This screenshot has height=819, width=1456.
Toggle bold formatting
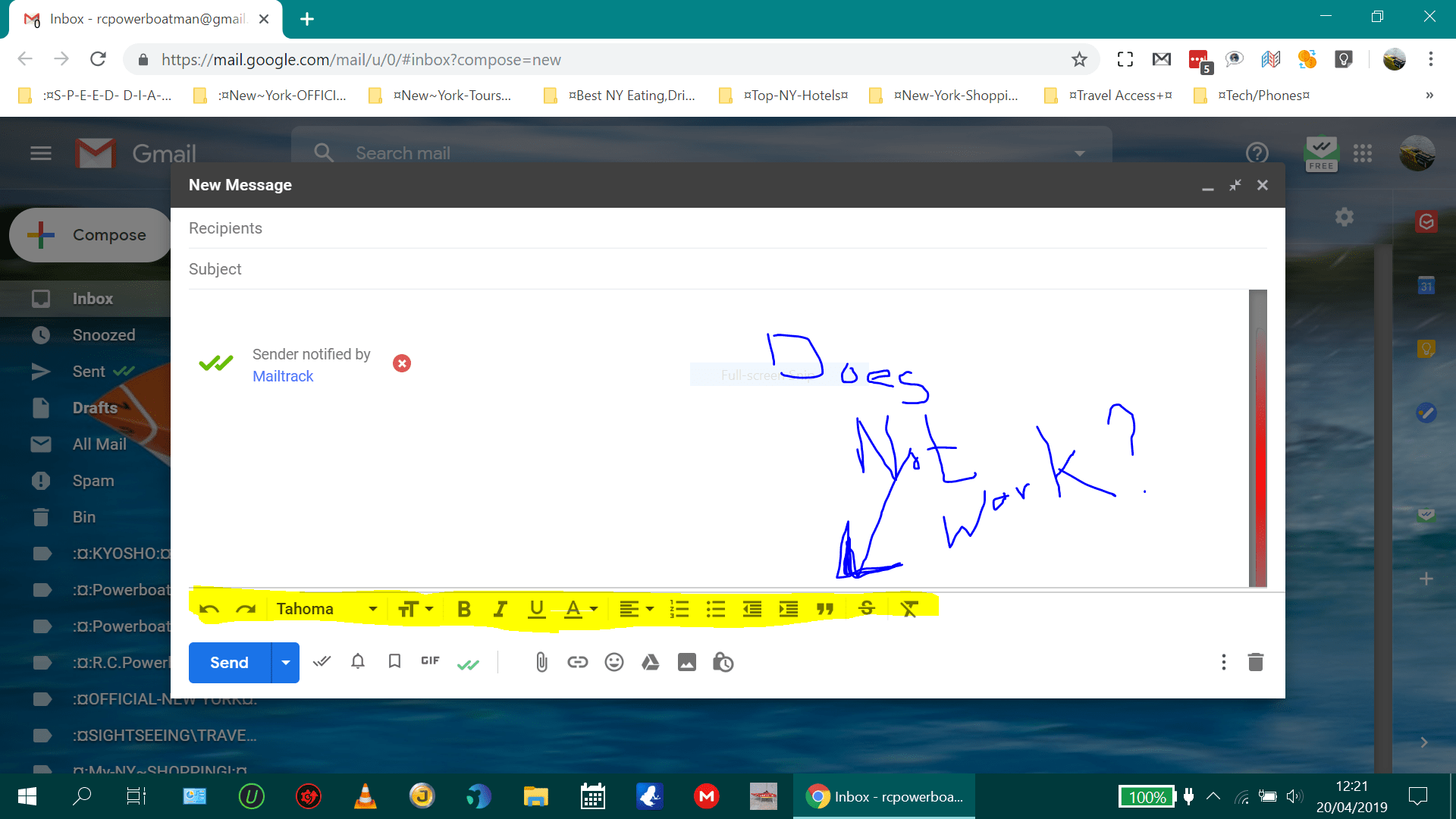point(463,608)
